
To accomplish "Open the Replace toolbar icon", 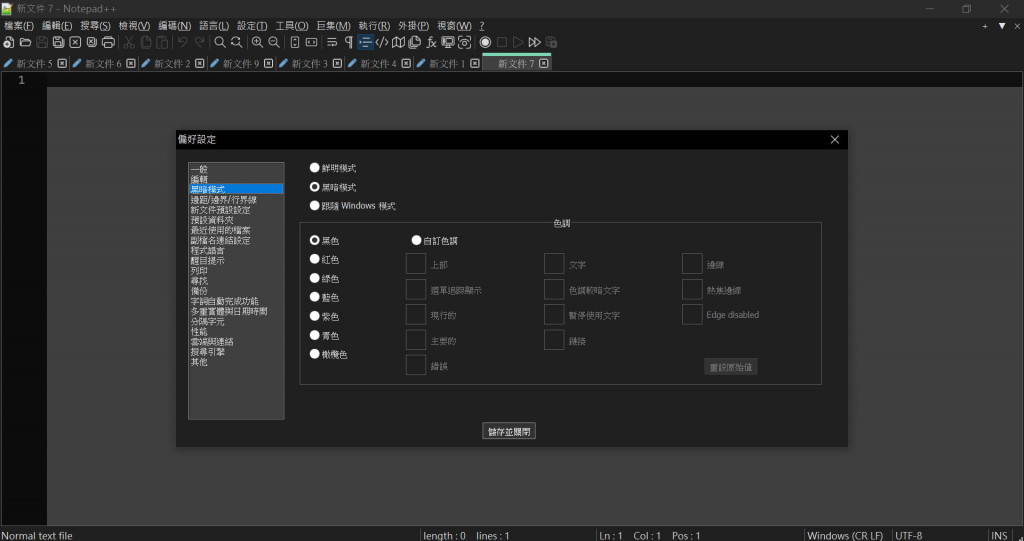I will [236, 42].
